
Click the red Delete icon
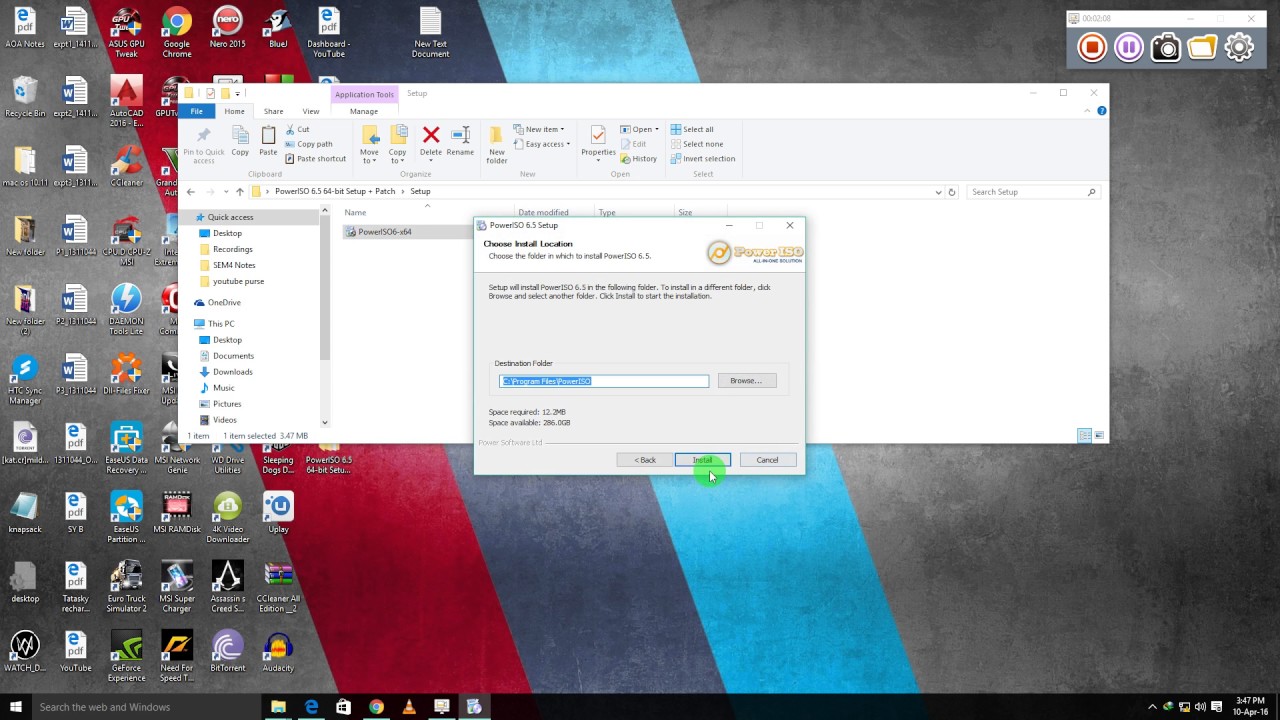pyautogui.click(x=431, y=135)
